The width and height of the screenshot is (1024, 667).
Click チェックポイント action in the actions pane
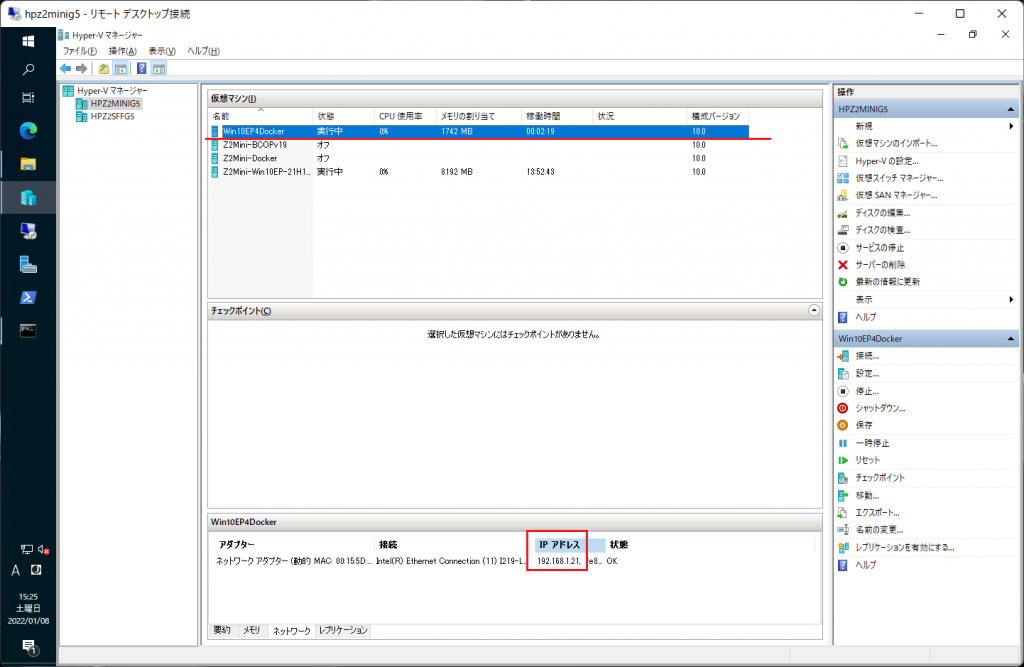880,478
